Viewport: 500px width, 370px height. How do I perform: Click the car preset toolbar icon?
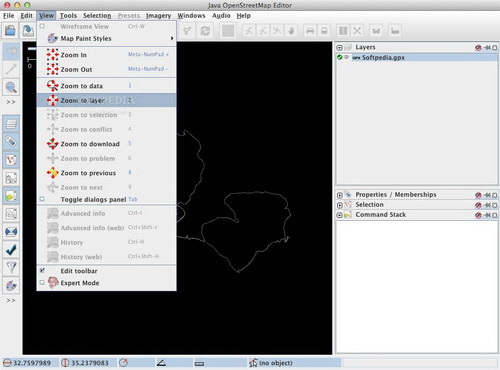(310, 31)
